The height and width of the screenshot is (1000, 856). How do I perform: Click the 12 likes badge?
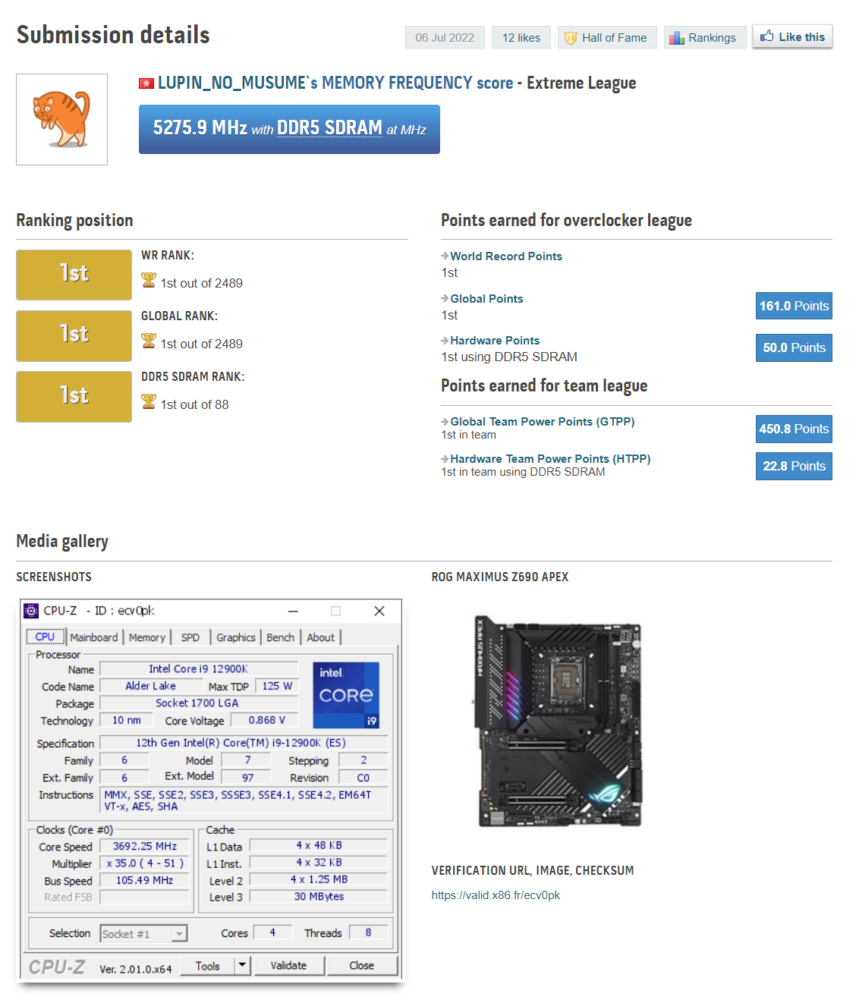coord(520,38)
